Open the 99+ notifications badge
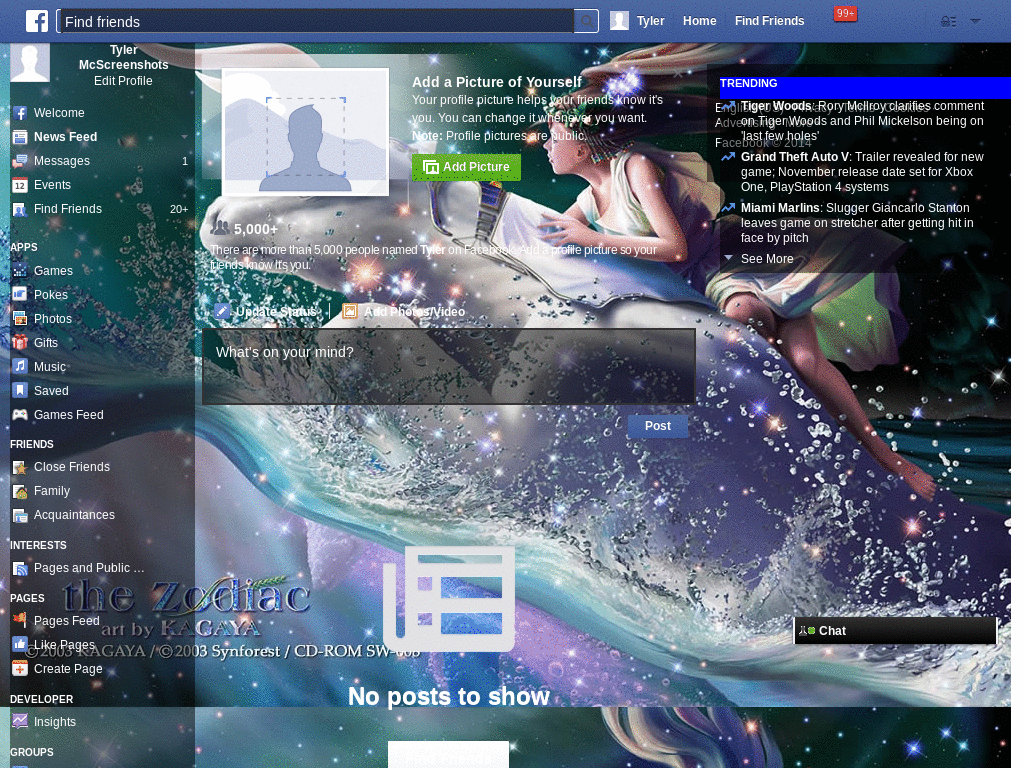This screenshot has height=768, width=1024. (x=845, y=14)
